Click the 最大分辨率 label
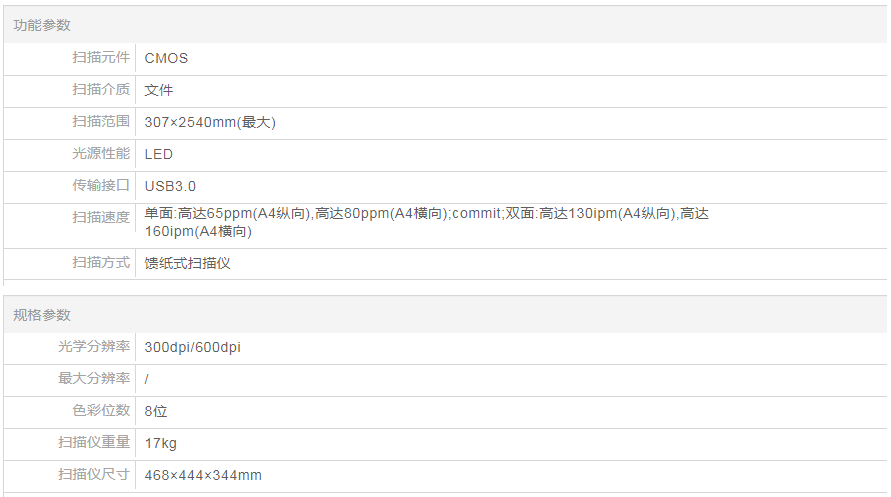 pyautogui.click(x=94, y=378)
